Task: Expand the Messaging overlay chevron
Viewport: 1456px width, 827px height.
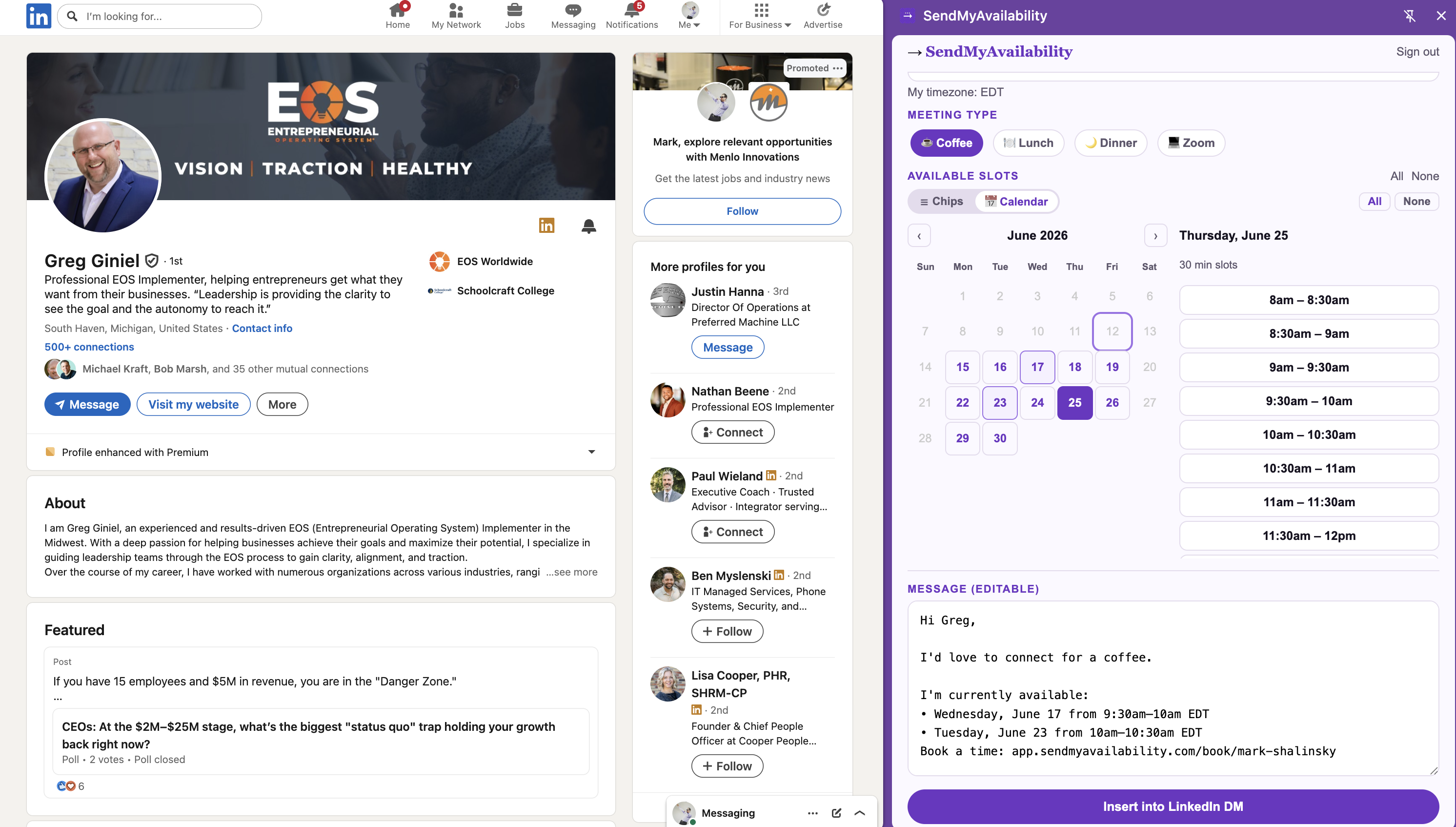Action: coord(859,813)
